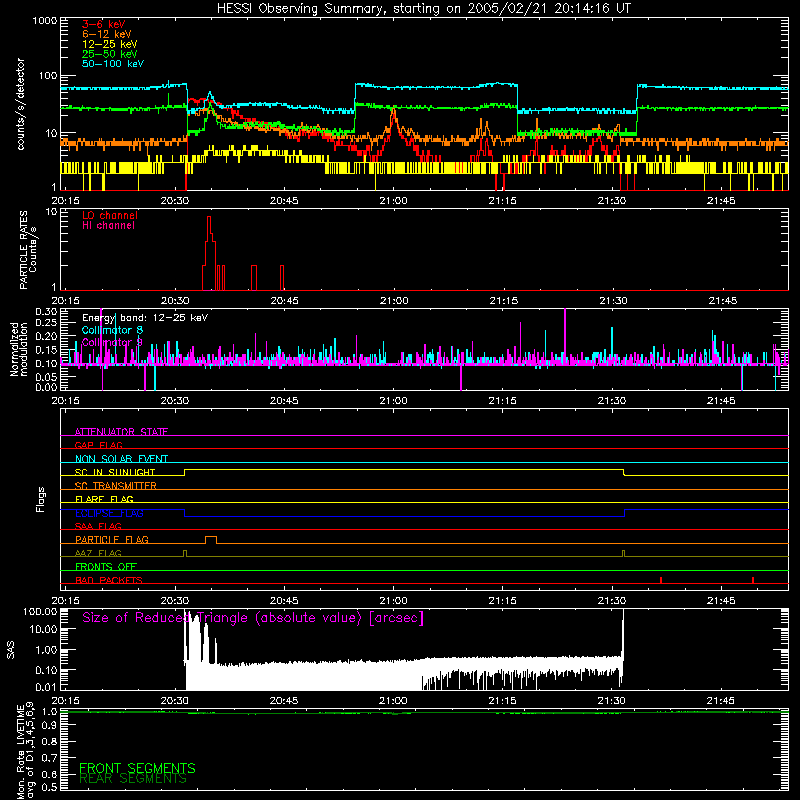This screenshot has height=800, width=800.
Task: Click the GAP_FLAG label
Action: click(x=98, y=445)
